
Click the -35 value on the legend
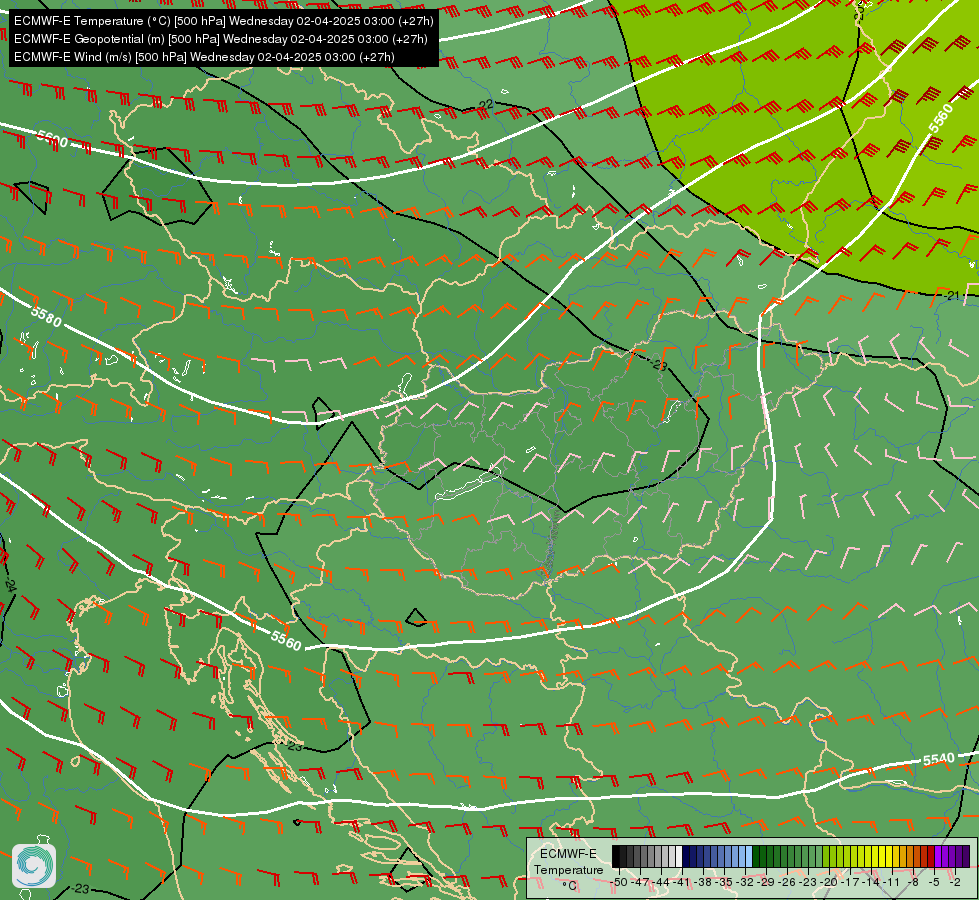point(724,882)
